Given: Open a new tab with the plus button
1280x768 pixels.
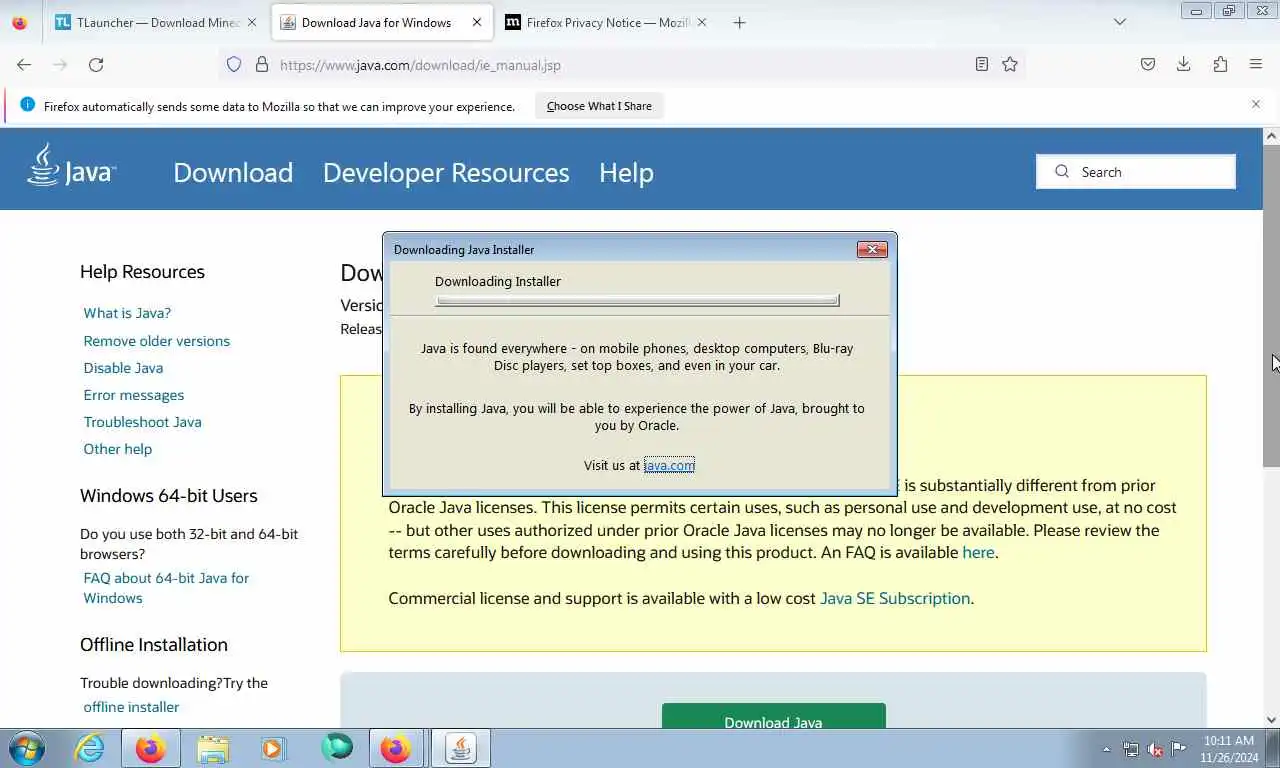Looking at the screenshot, I should 739,22.
